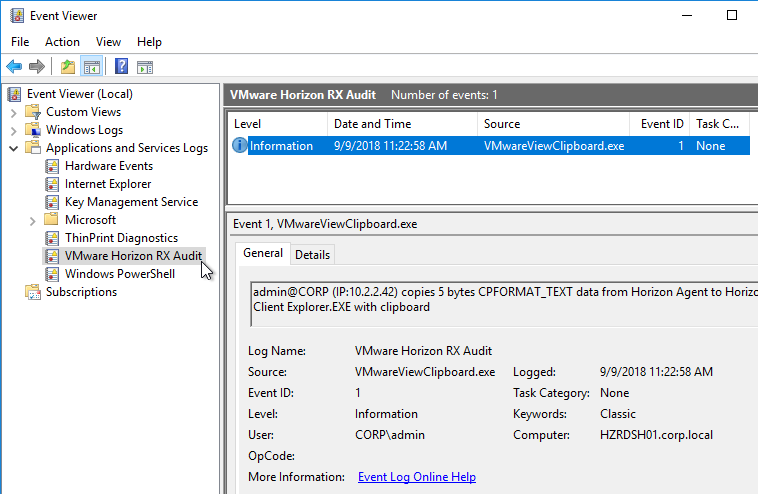The image size is (758, 494).
Task: Click the Key Management Service log icon
Action: 52,202
